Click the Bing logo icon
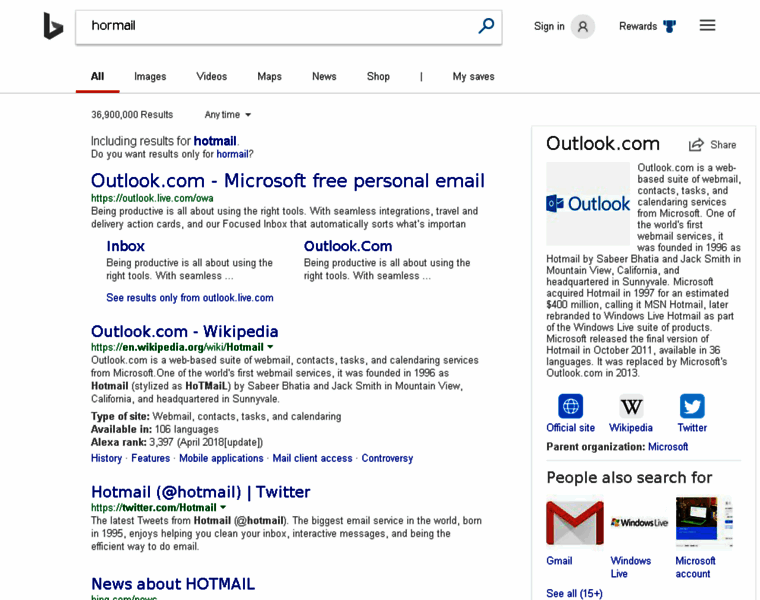This screenshot has height=600, width=760. (x=53, y=26)
